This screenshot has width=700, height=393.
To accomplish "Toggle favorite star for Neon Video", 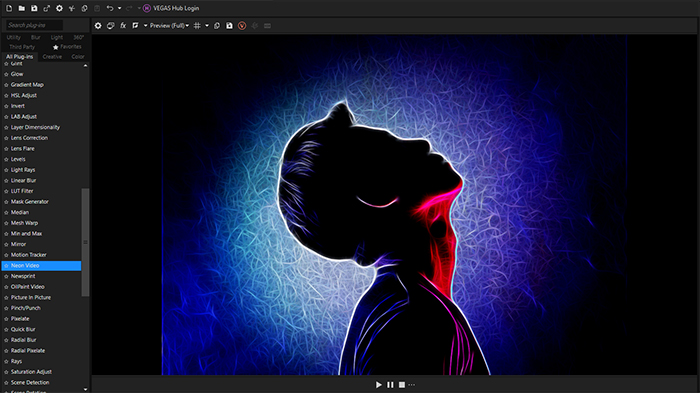I will click(x=6, y=266).
